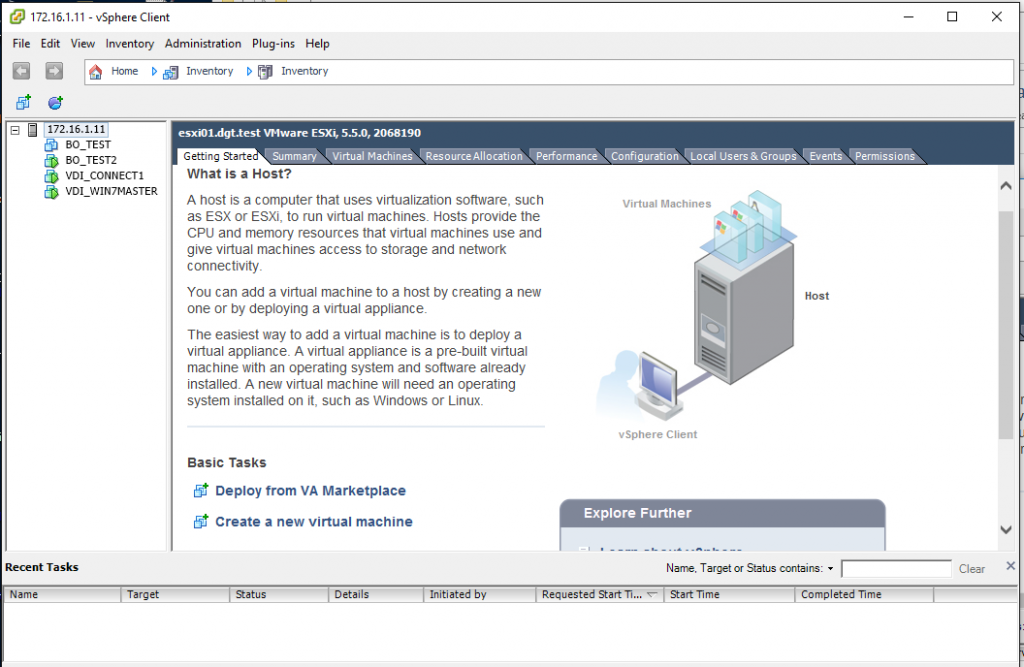Click the VDI_WIN7MASTER virtual machine icon
1024x667 pixels.
51,191
